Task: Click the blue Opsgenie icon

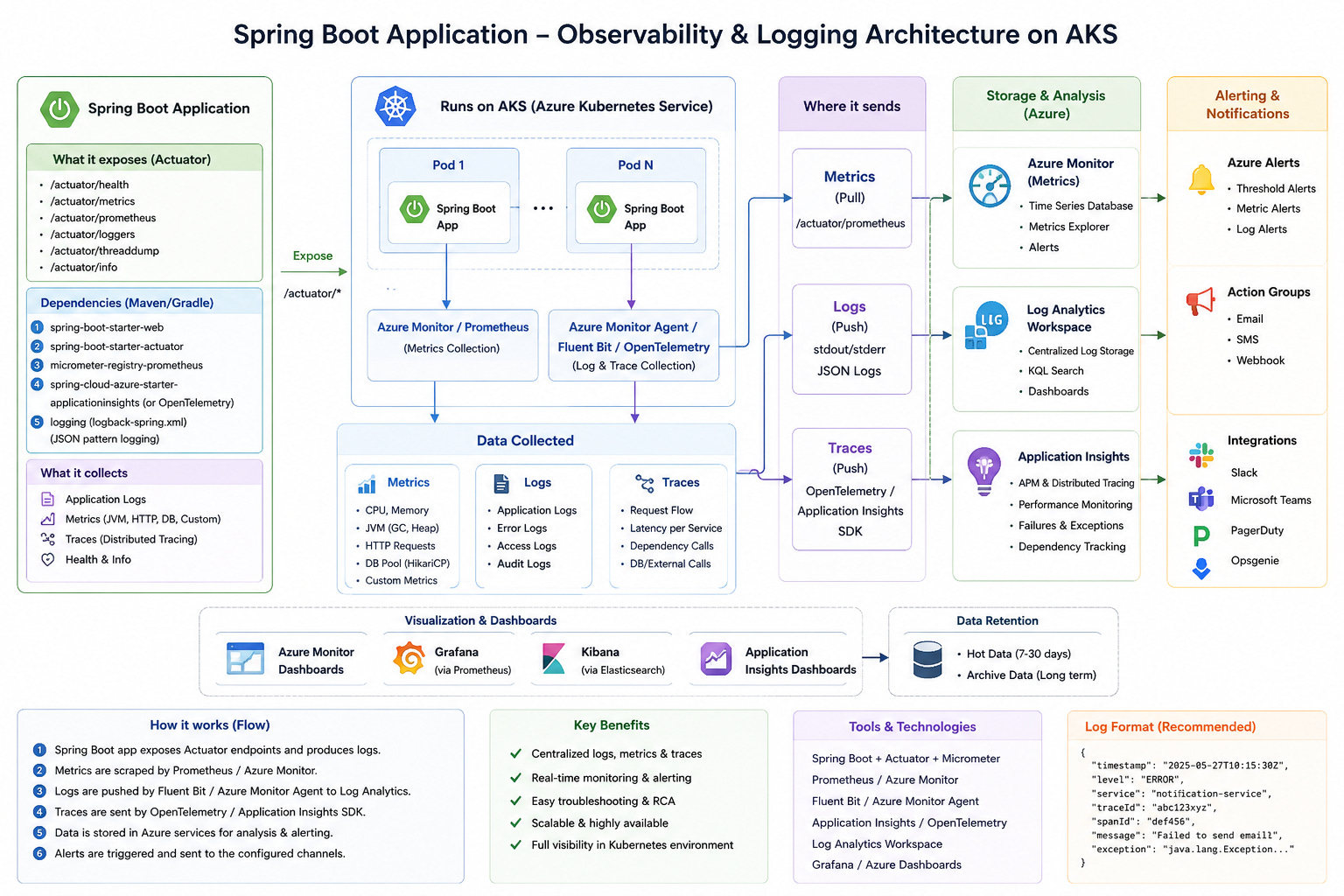Action: click(x=1201, y=569)
